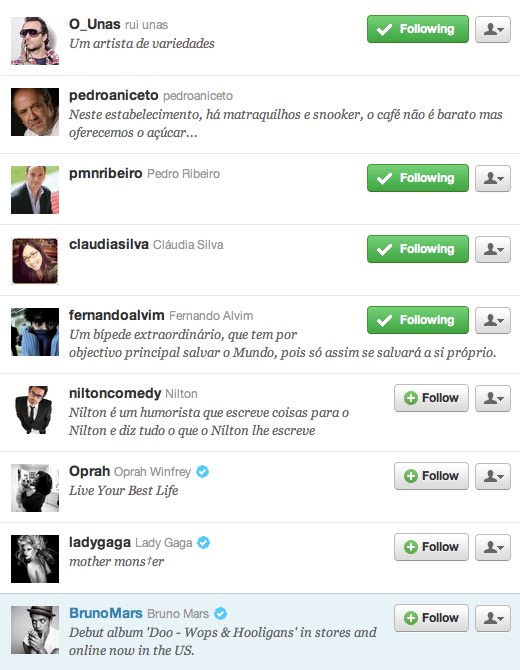
Task: Open O_Unas profile picture
Action: click(x=35, y=41)
